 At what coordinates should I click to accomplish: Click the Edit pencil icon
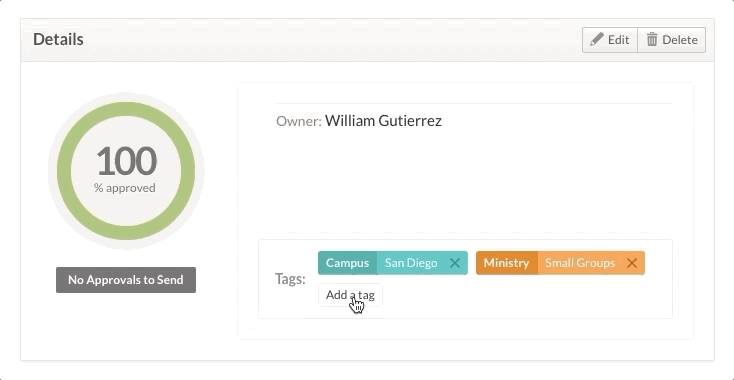[x=596, y=39]
